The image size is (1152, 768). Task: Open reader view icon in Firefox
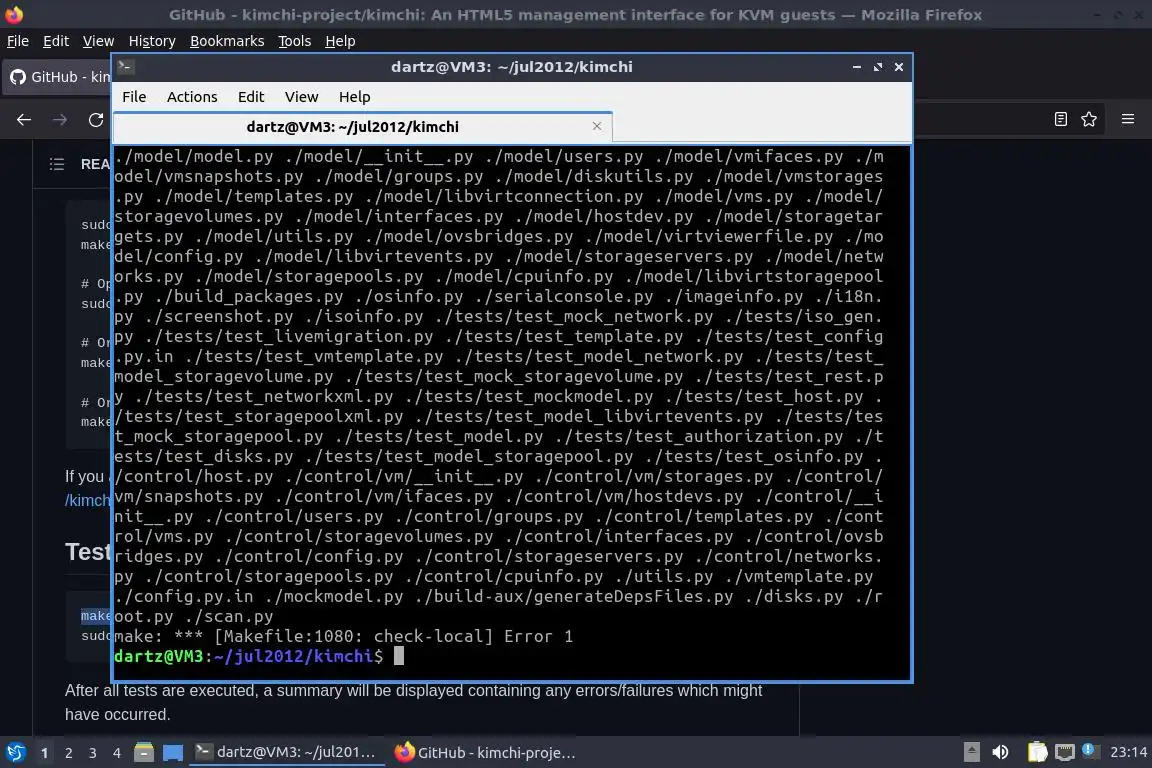pyautogui.click(x=1060, y=119)
